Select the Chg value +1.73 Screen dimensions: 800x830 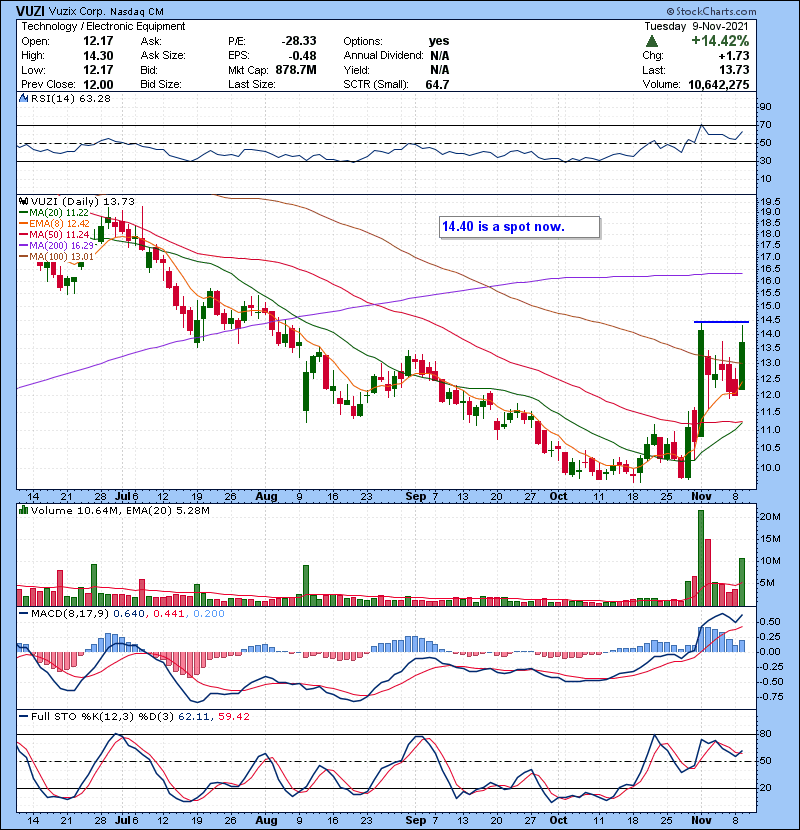[x=734, y=56]
